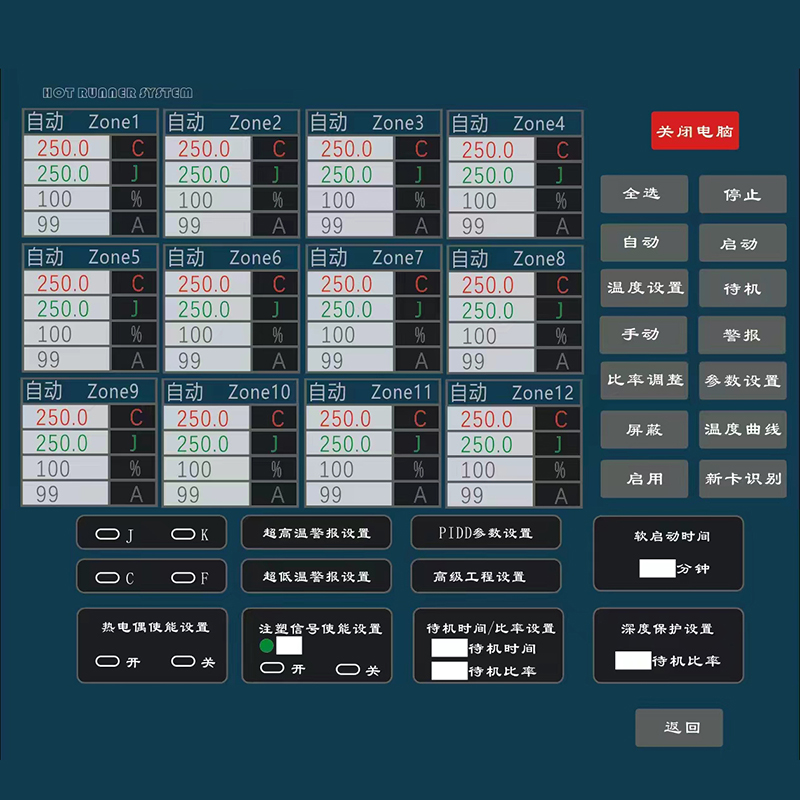Screen dimensions: 800x800
Task: Open 温度设置 temperature settings
Action: point(644,288)
